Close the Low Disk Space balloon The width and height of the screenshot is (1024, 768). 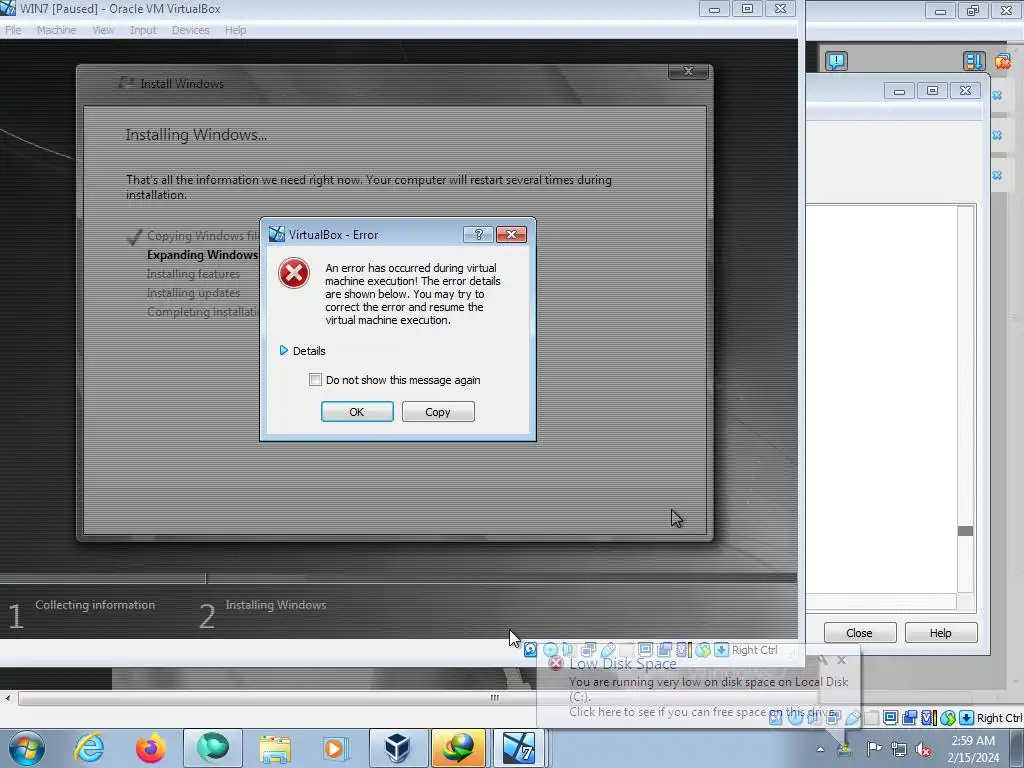842,660
